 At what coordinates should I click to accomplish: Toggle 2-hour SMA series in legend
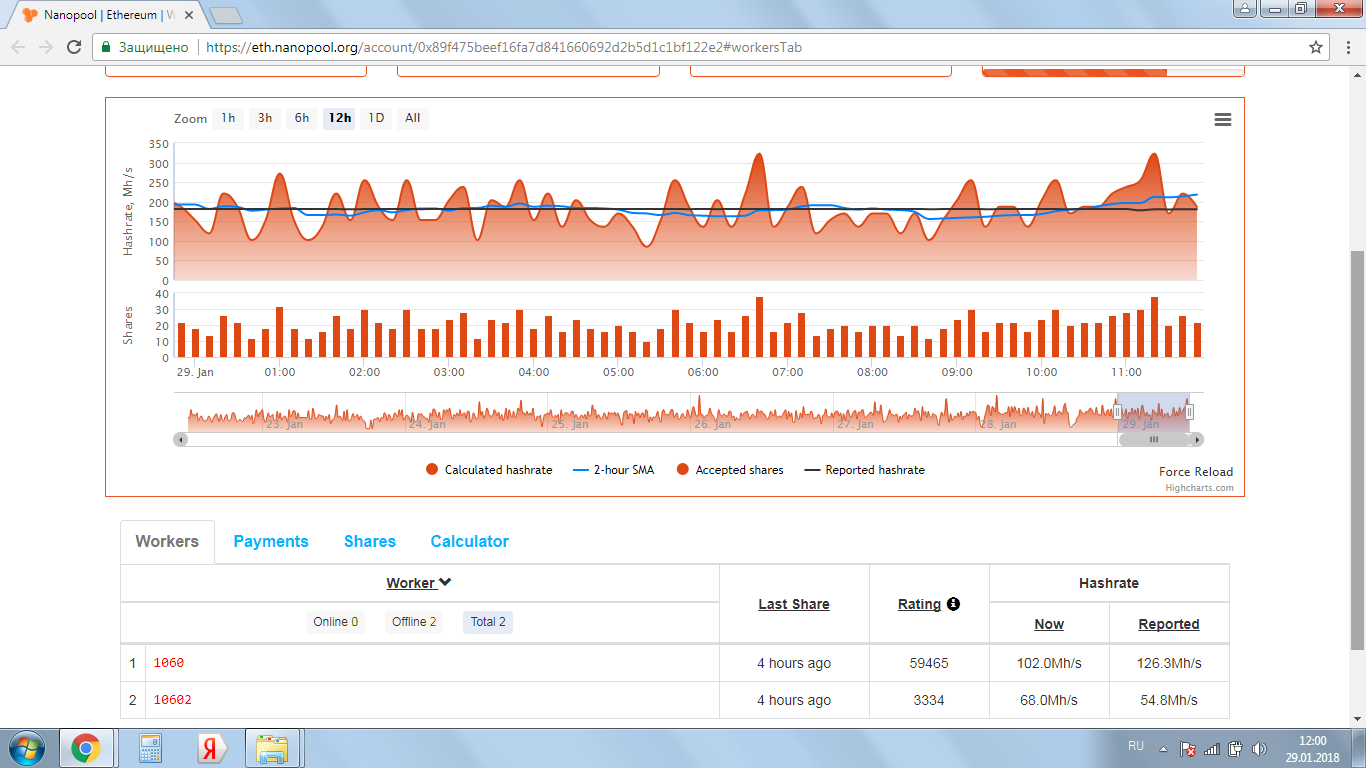pyautogui.click(x=614, y=470)
